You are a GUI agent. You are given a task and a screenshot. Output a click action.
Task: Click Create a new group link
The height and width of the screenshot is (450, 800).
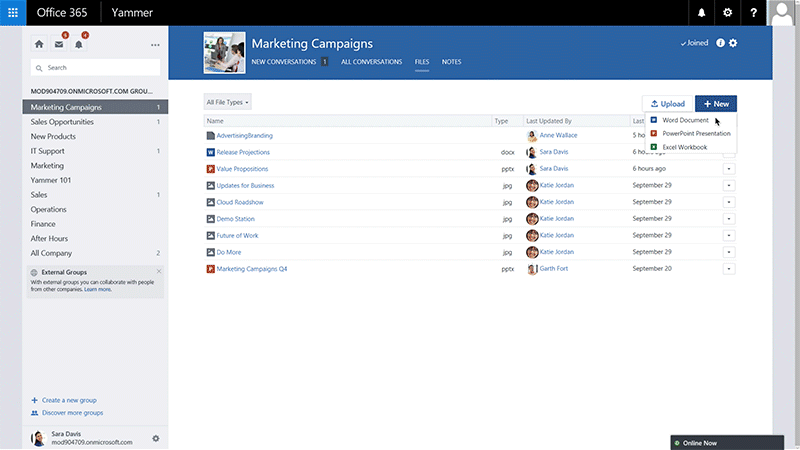coord(69,400)
